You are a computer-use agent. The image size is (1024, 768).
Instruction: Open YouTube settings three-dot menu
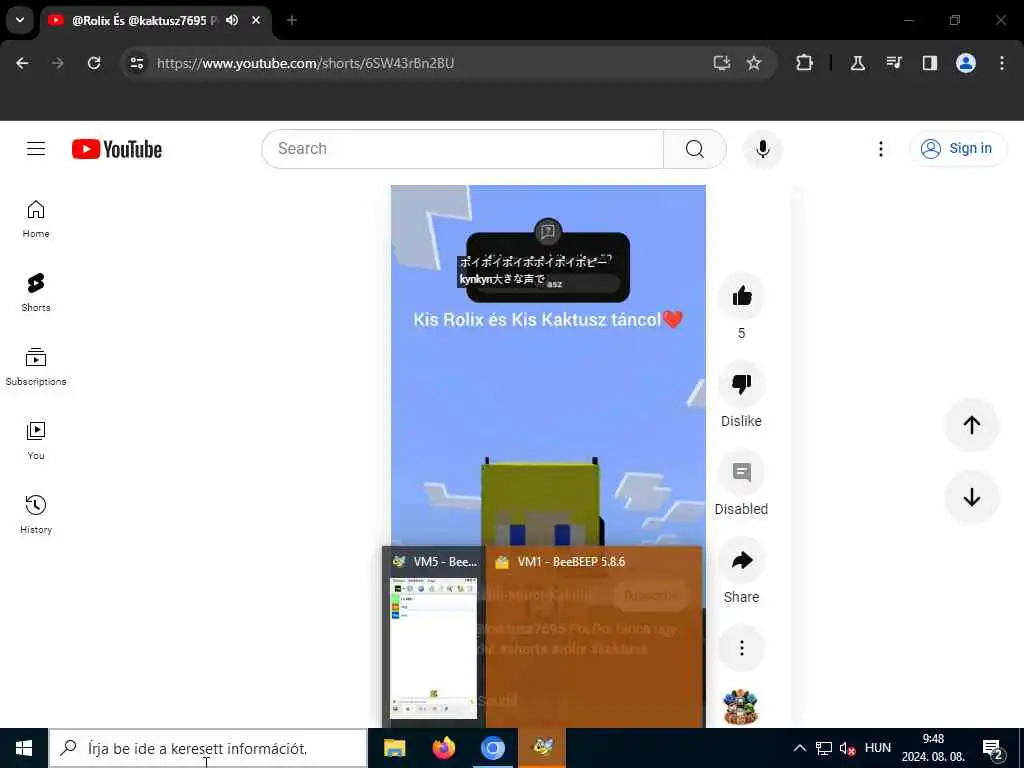(880, 149)
